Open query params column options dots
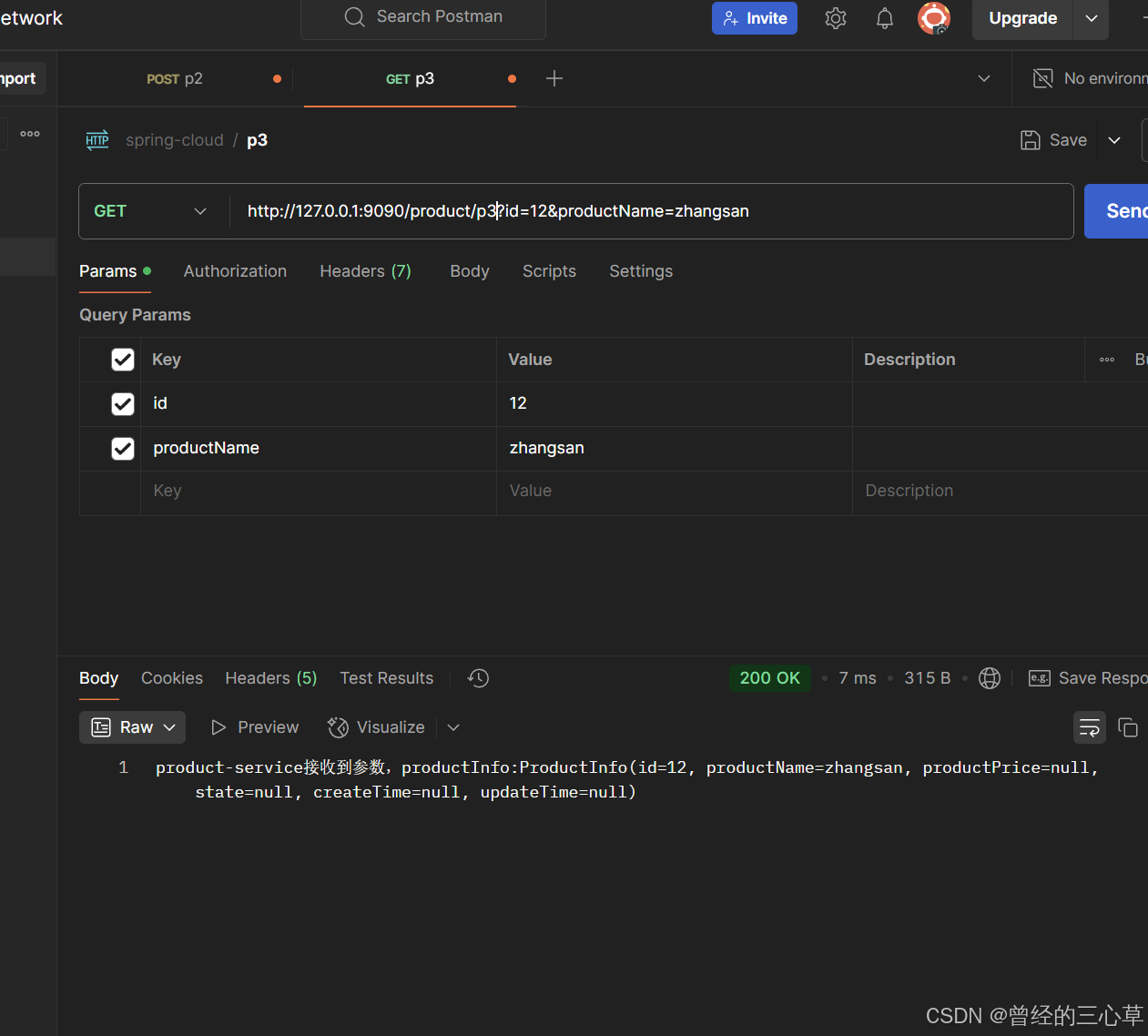Screen dimensions: 1148x1036 (x=1107, y=360)
